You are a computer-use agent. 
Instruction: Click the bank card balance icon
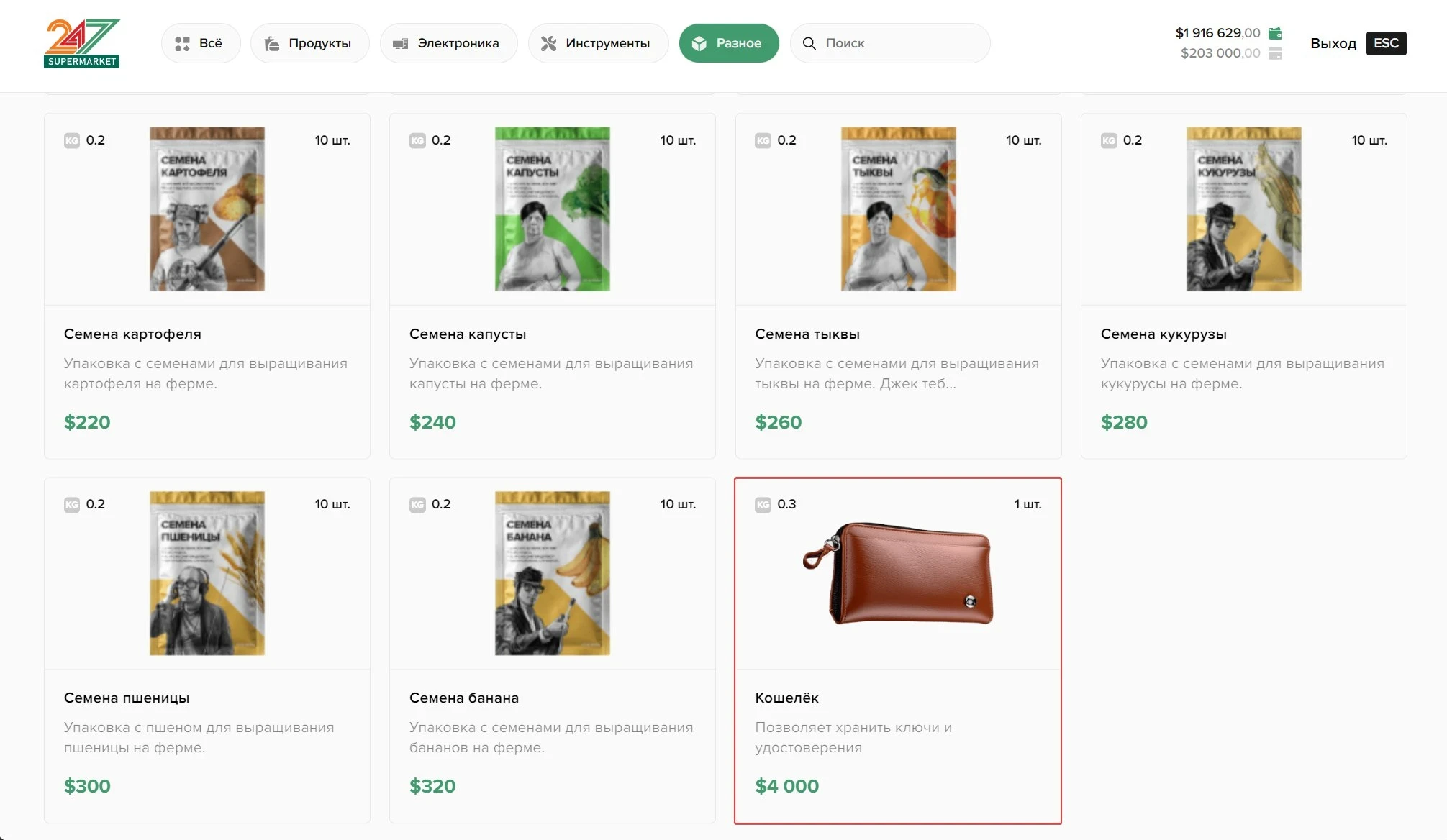pyautogui.click(x=1274, y=53)
